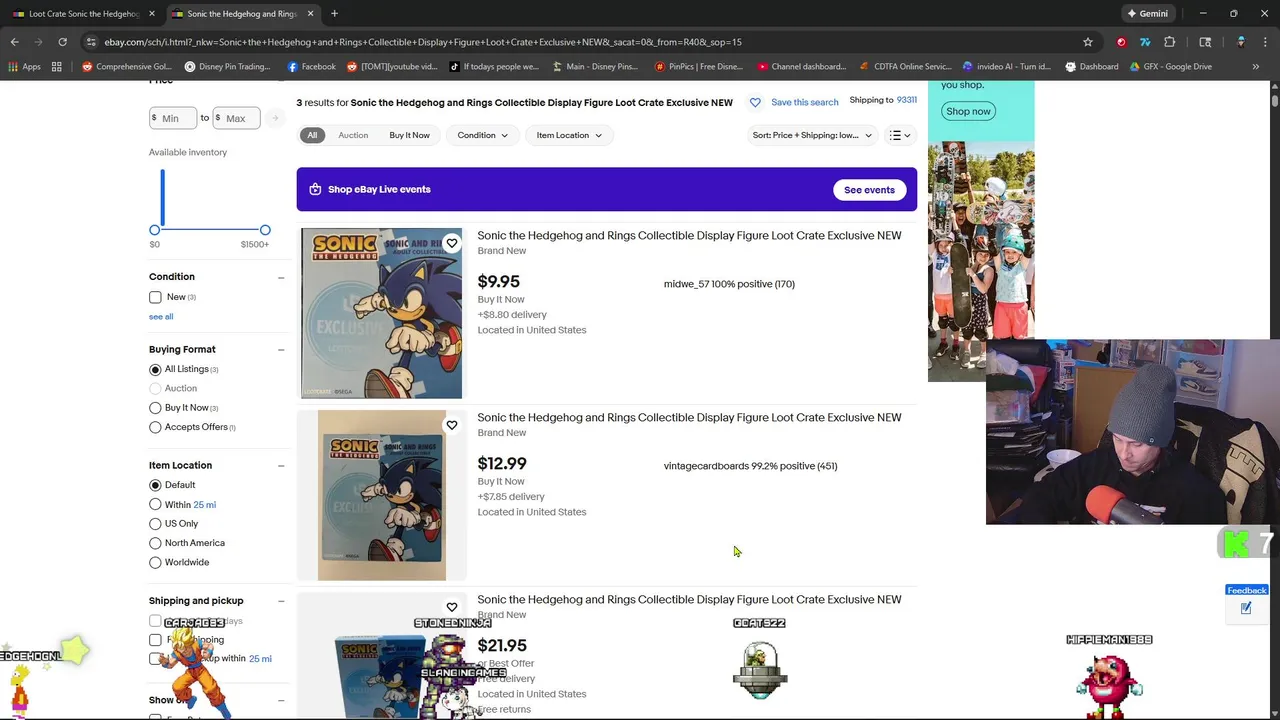Open the Channel dashboard bookmark
The image size is (1280, 720).
pos(801,67)
